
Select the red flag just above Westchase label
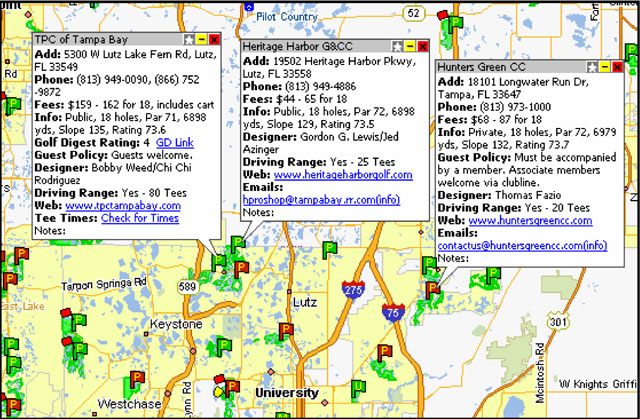tap(137, 379)
